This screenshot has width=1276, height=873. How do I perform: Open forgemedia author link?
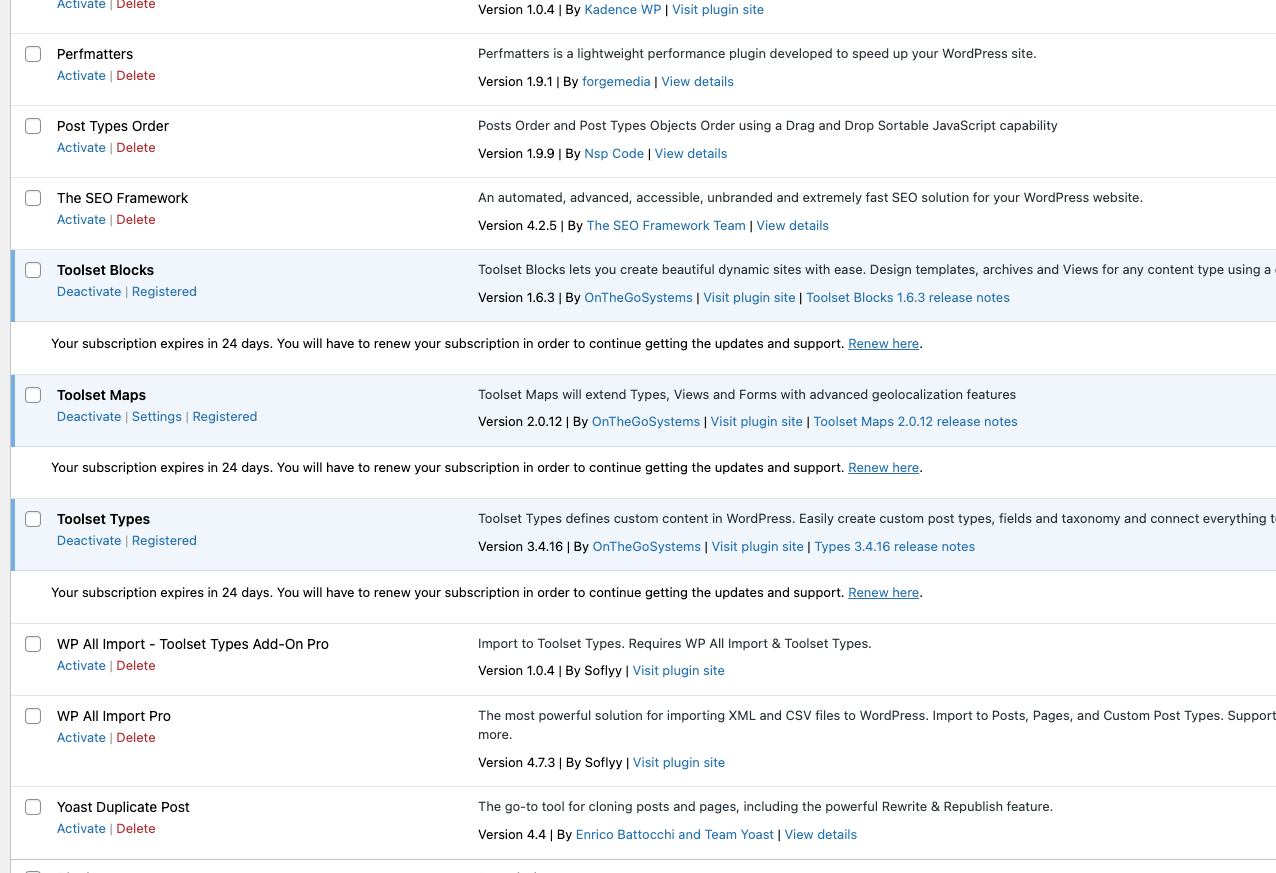tap(616, 82)
